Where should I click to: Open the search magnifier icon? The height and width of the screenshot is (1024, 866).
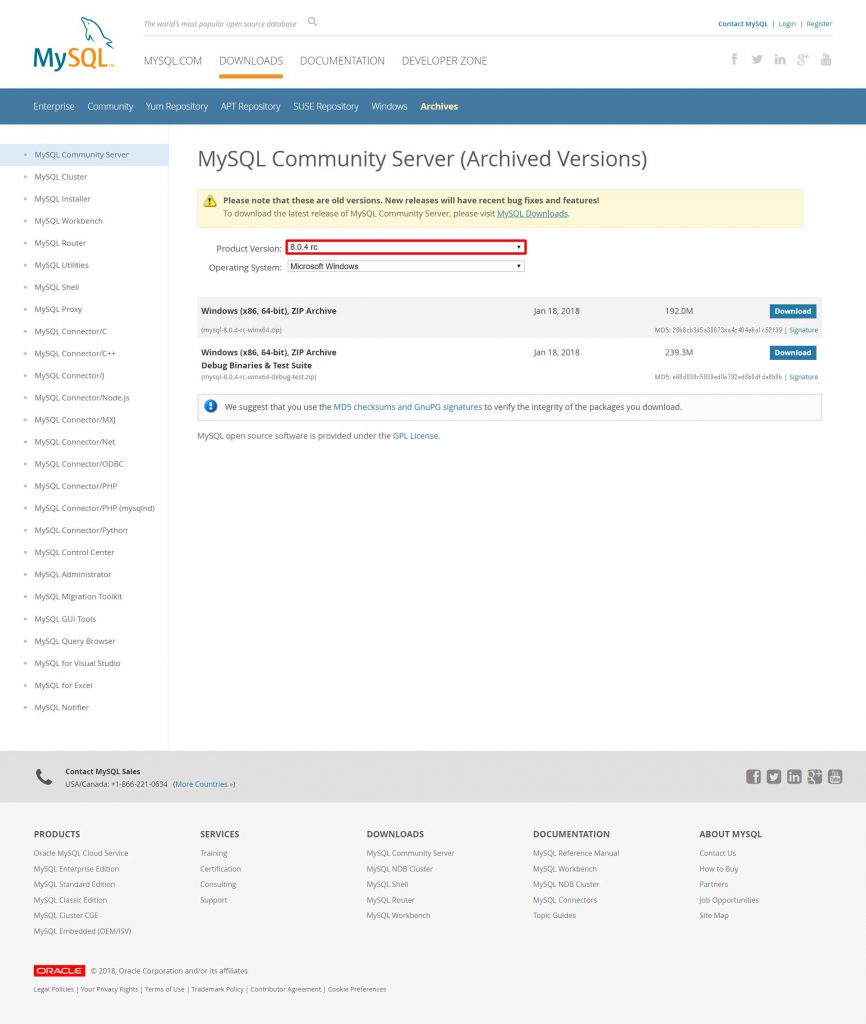[x=312, y=22]
